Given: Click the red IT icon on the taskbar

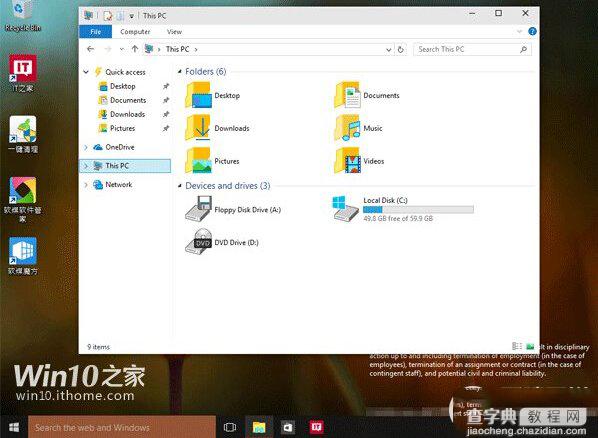Looking at the screenshot, I should pyautogui.click(x=317, y=427).
